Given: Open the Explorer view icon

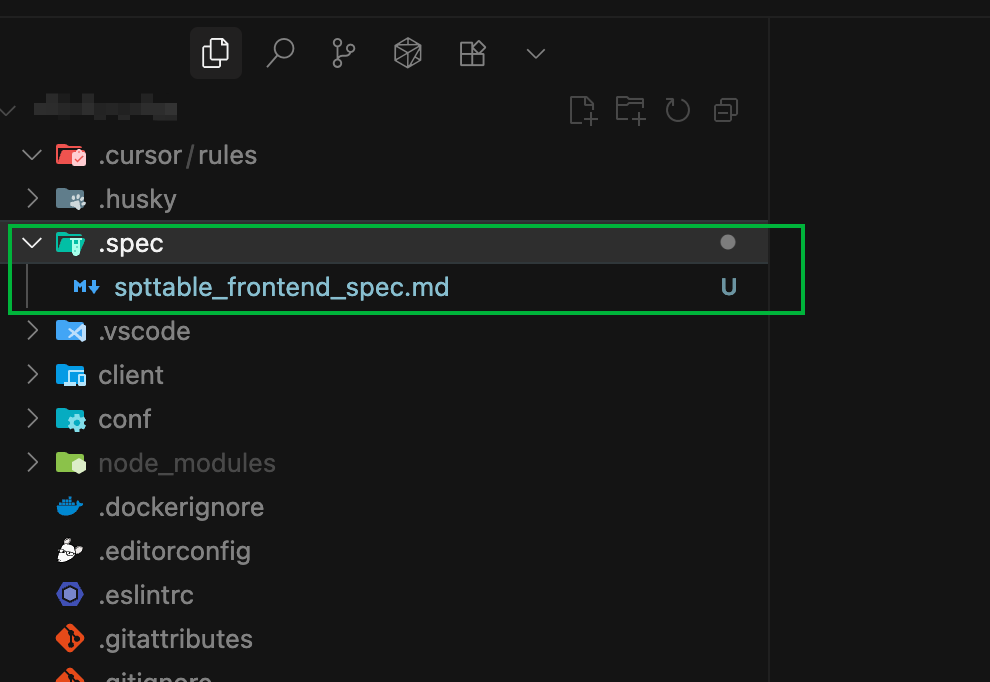Looking at the screenshot, I should click(x=215, y=53).
